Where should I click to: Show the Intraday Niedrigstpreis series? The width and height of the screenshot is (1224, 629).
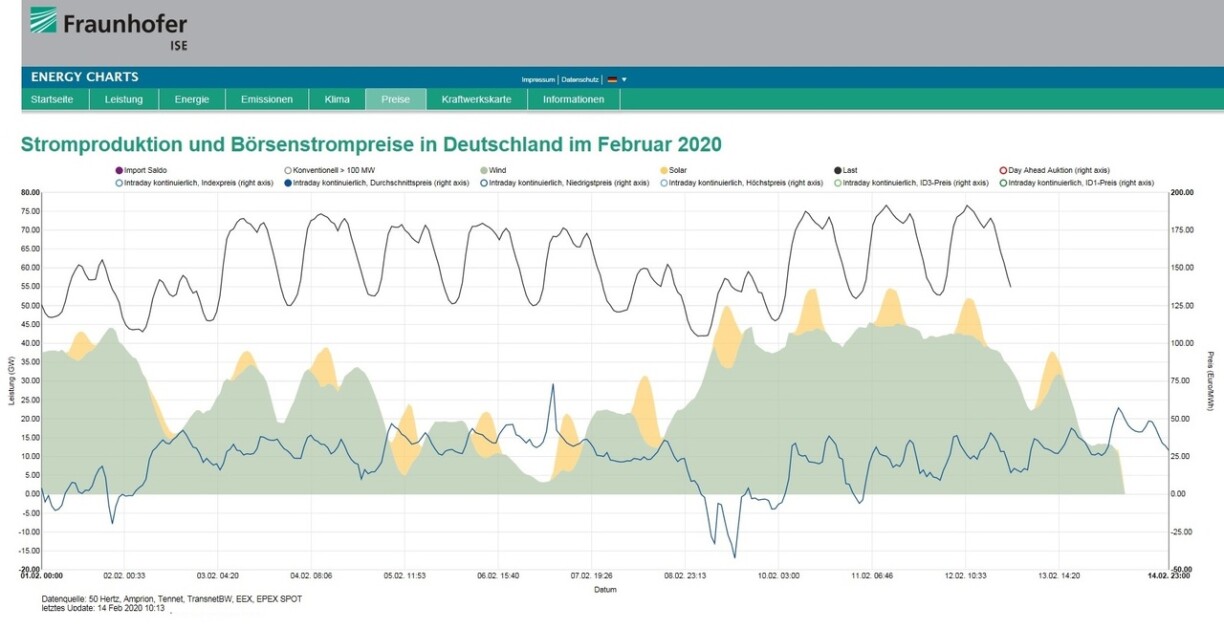483,183
